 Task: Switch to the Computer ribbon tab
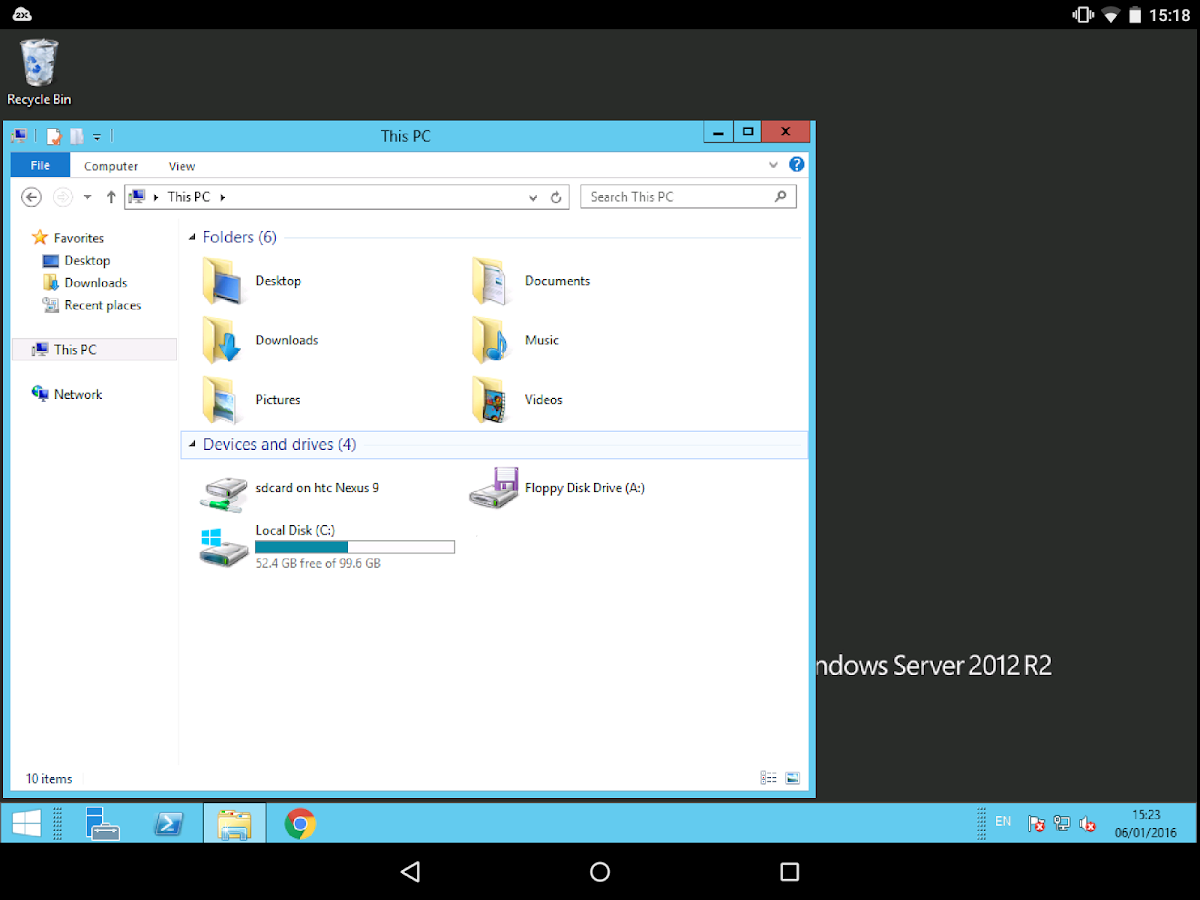(x=111, y=166)
